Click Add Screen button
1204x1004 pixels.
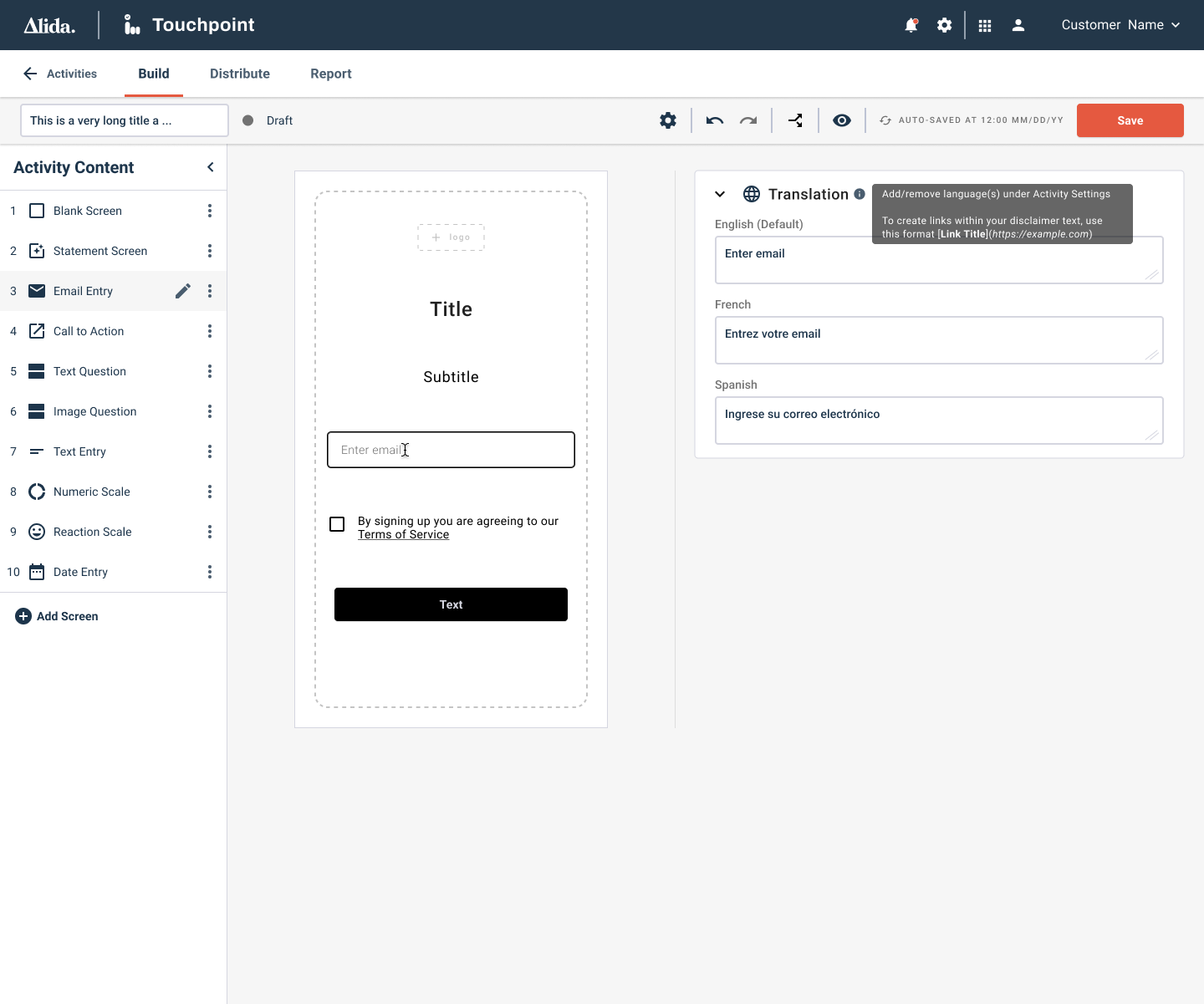point(57,616)
